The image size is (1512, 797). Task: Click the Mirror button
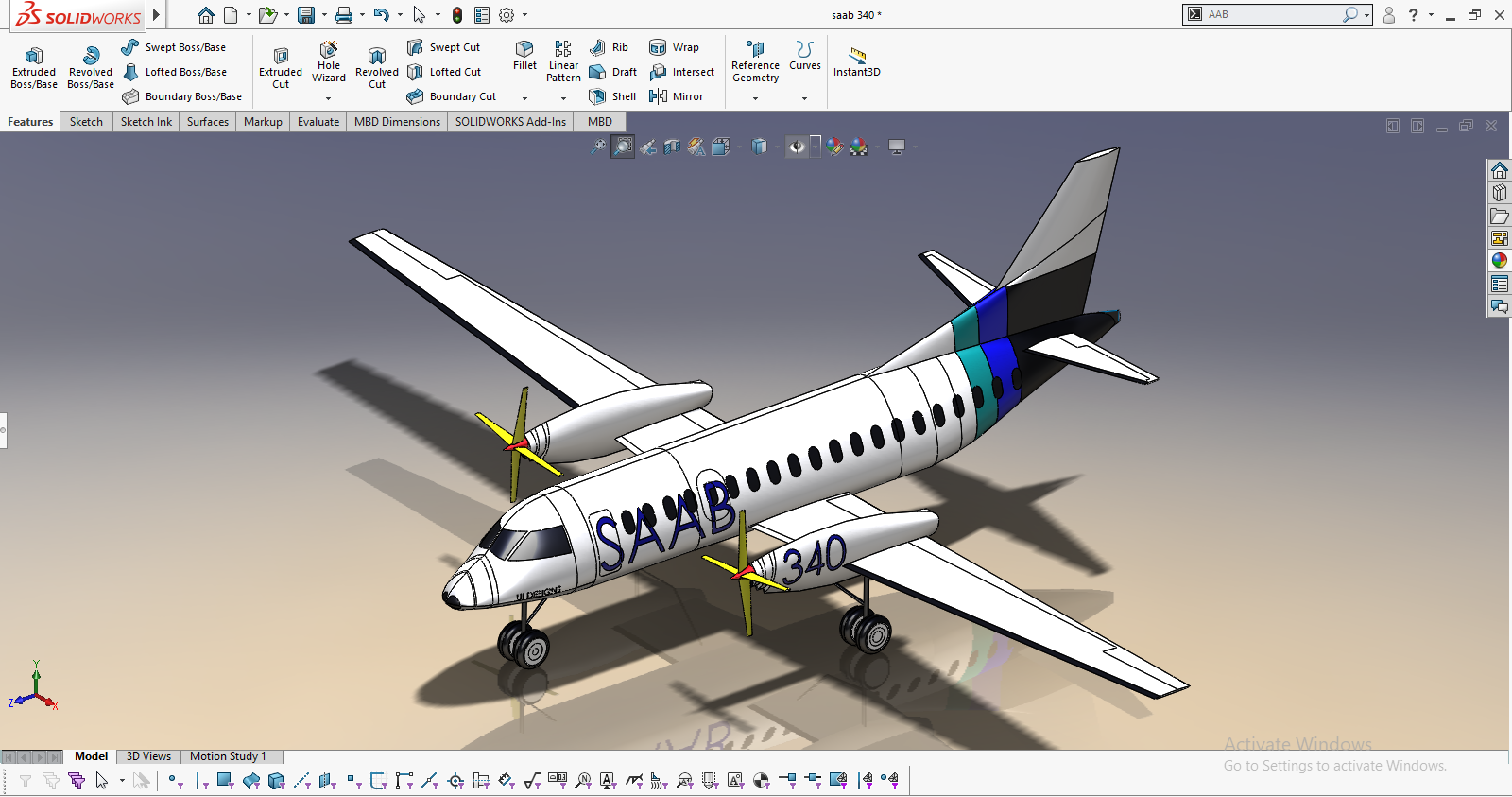677,96
